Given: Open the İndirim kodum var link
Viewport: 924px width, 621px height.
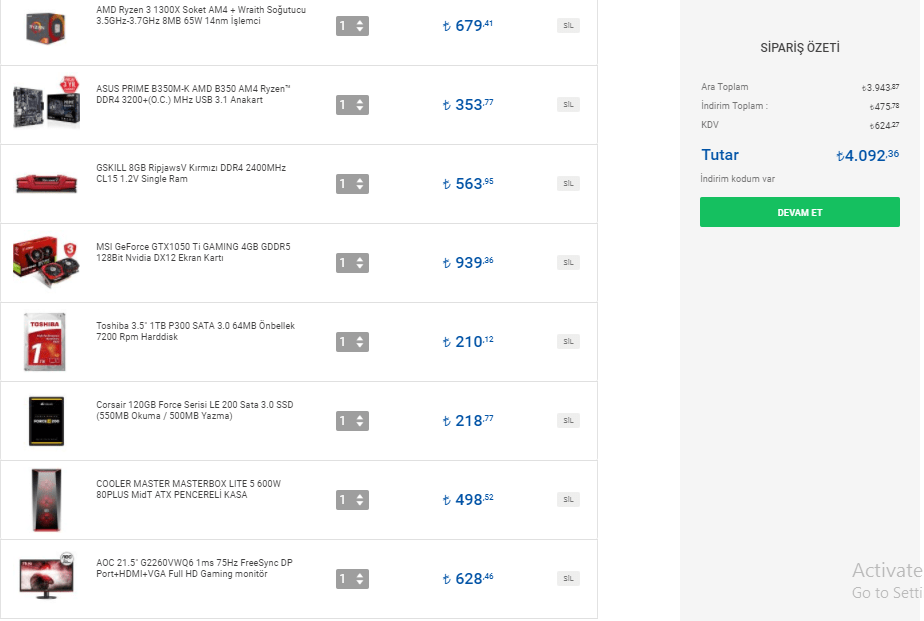Looking at the screenshot, I should tap(737, 179).
